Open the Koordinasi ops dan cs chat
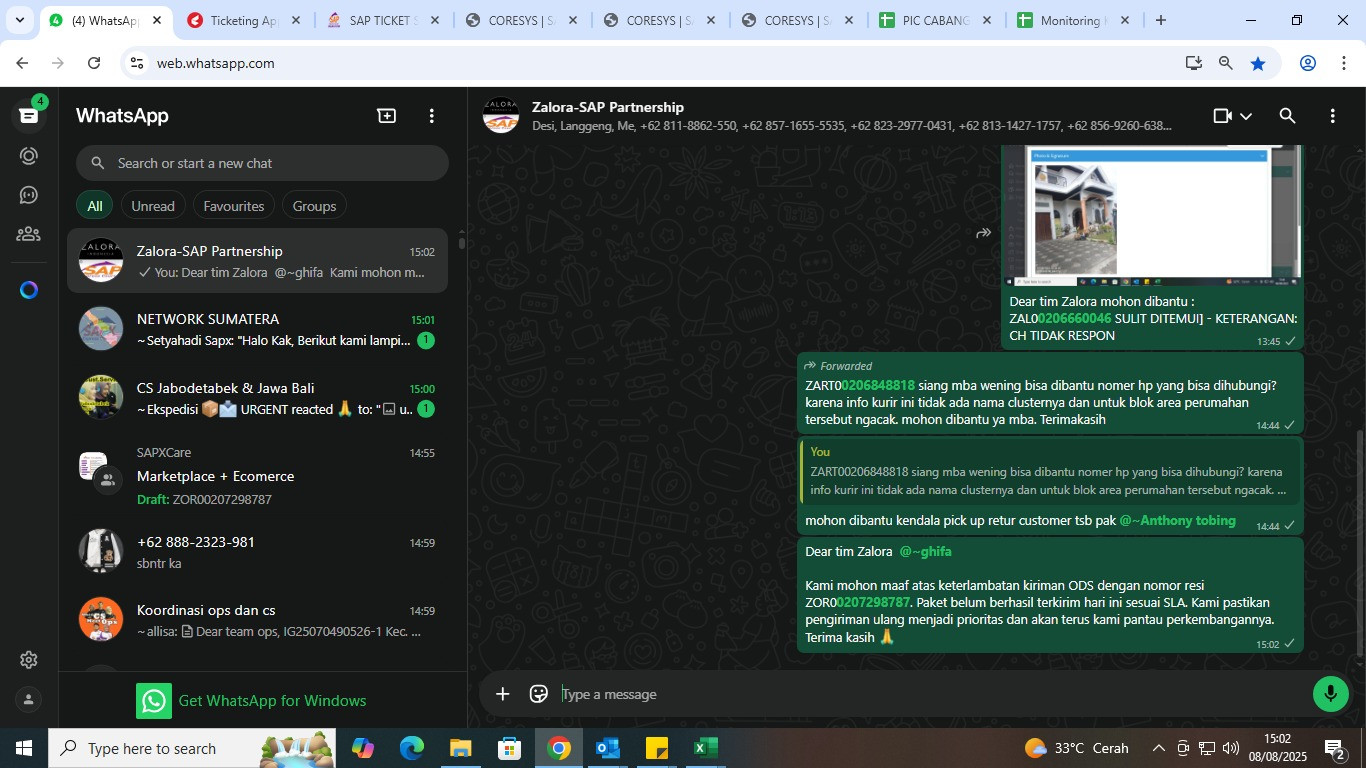Screen dimensions: 1366x768 [257, 620]
